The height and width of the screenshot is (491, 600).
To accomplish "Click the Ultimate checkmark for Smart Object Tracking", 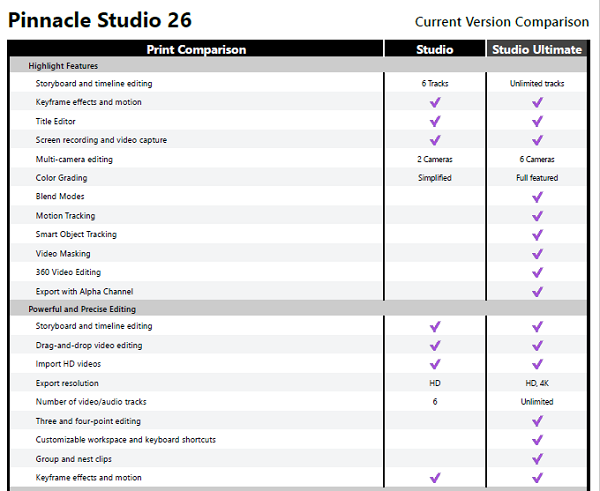I will [537, 235].
